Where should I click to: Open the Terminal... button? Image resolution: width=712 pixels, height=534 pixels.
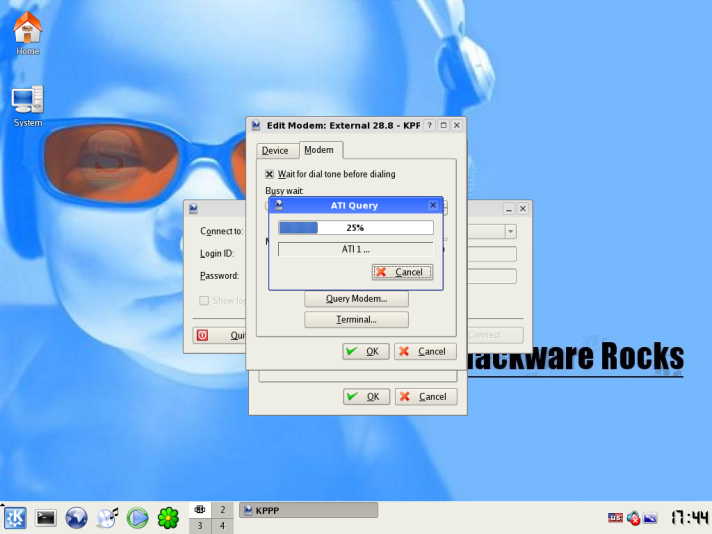pos(356,320)
